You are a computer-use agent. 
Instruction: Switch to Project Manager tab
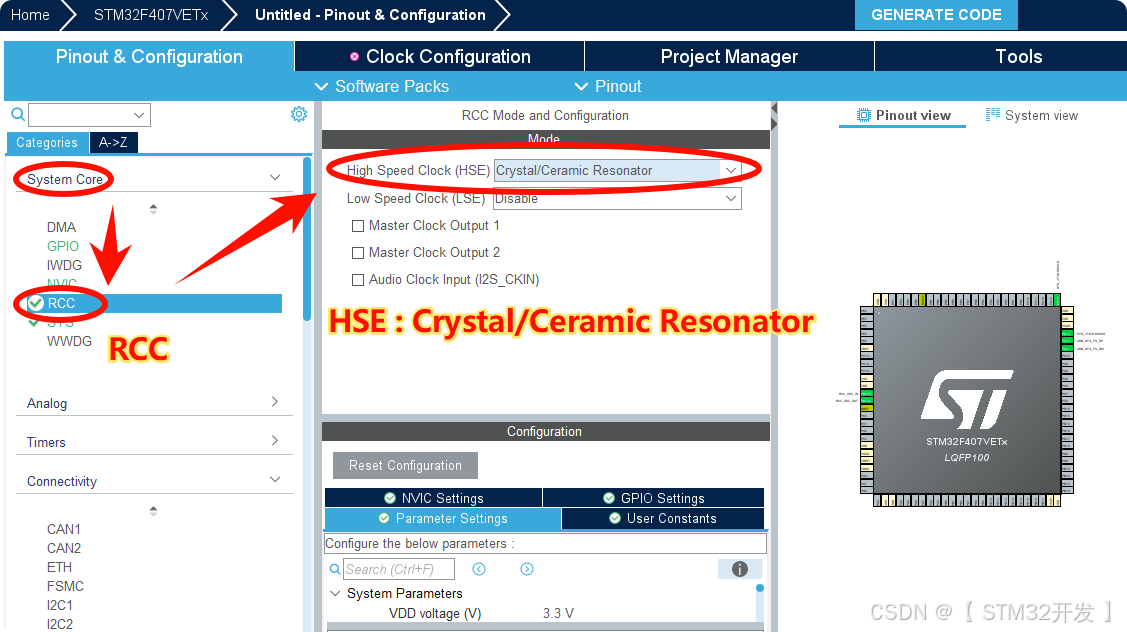tap(729, 56)
